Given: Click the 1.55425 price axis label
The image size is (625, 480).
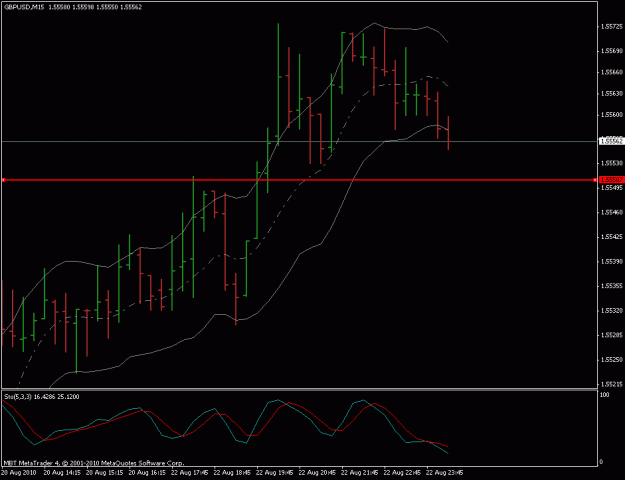Looking at the screenshot, I should [611, 237].
